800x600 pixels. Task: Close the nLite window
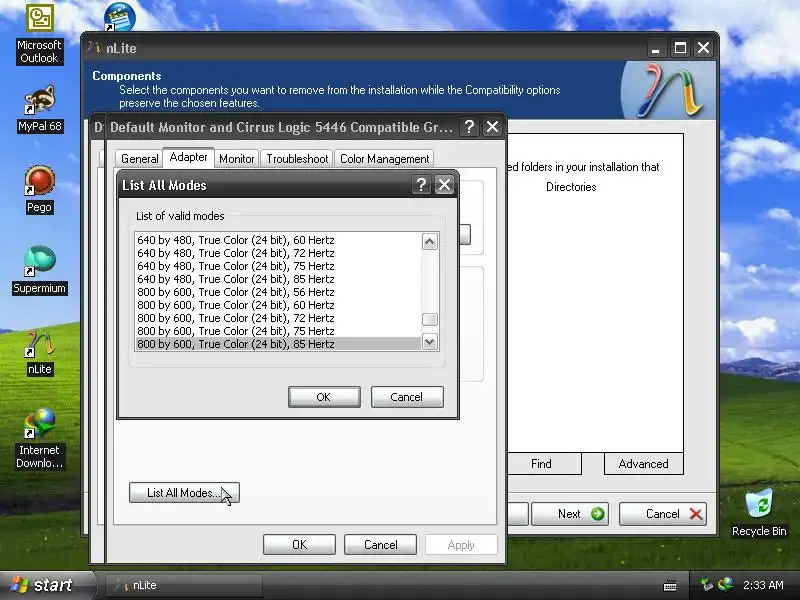pyautogui.click(x=704, y=48)
